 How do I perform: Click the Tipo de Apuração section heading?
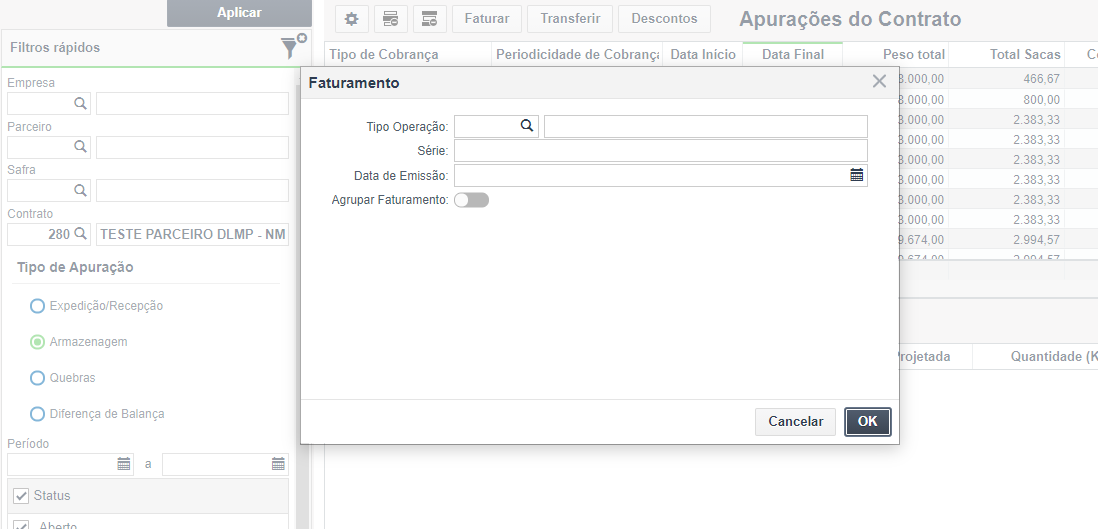pyautogui.click(x=75, y=268)
